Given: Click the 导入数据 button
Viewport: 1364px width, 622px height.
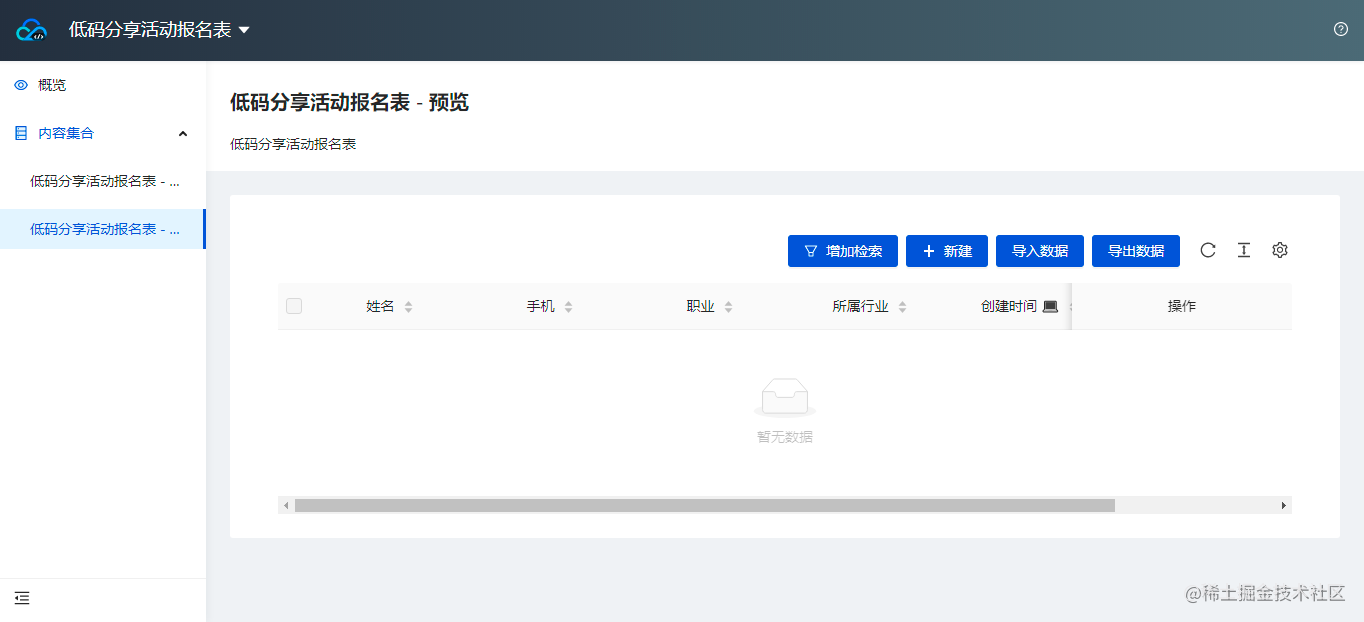Looking at the screenshot, I should [1040, 251].
